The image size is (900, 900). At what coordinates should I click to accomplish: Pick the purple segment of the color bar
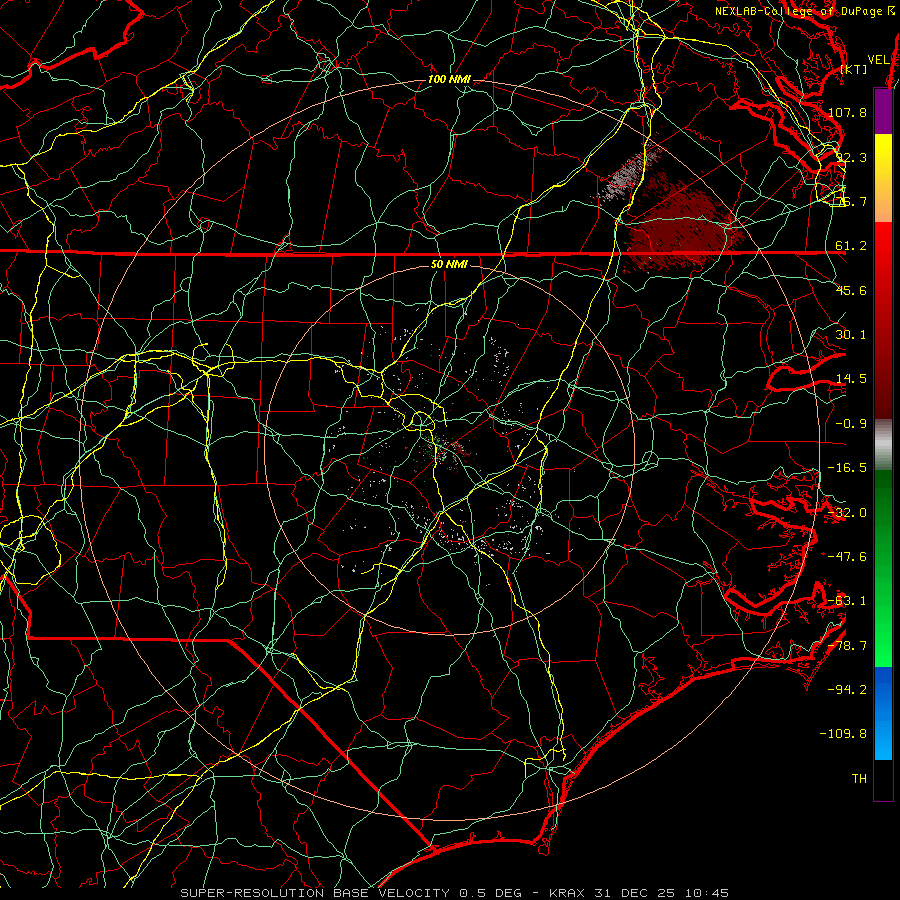[883, 111]
